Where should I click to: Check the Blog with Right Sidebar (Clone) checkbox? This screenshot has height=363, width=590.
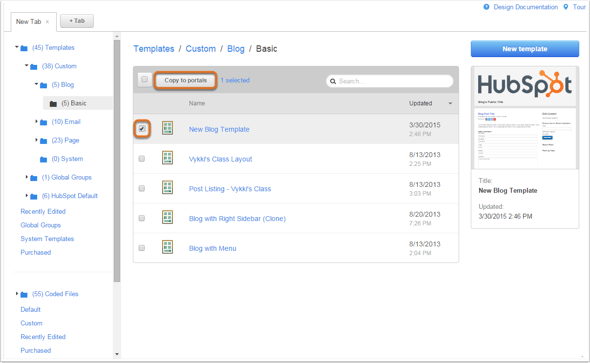click(142, 218)
